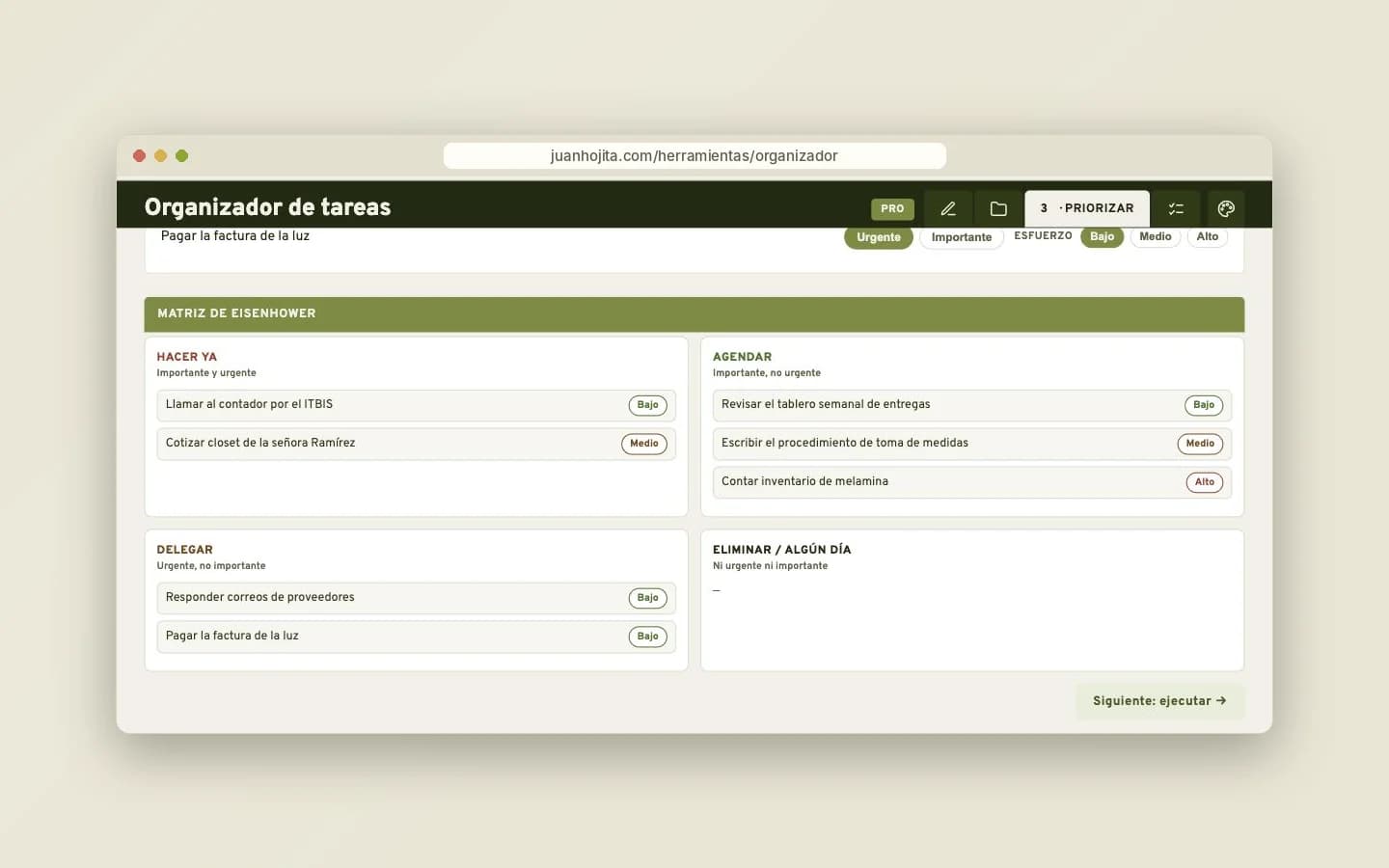Select task Revisar el tablero semanal de entregas
The width and height of the screenshot is (1389, 868).
pos(972,405)
